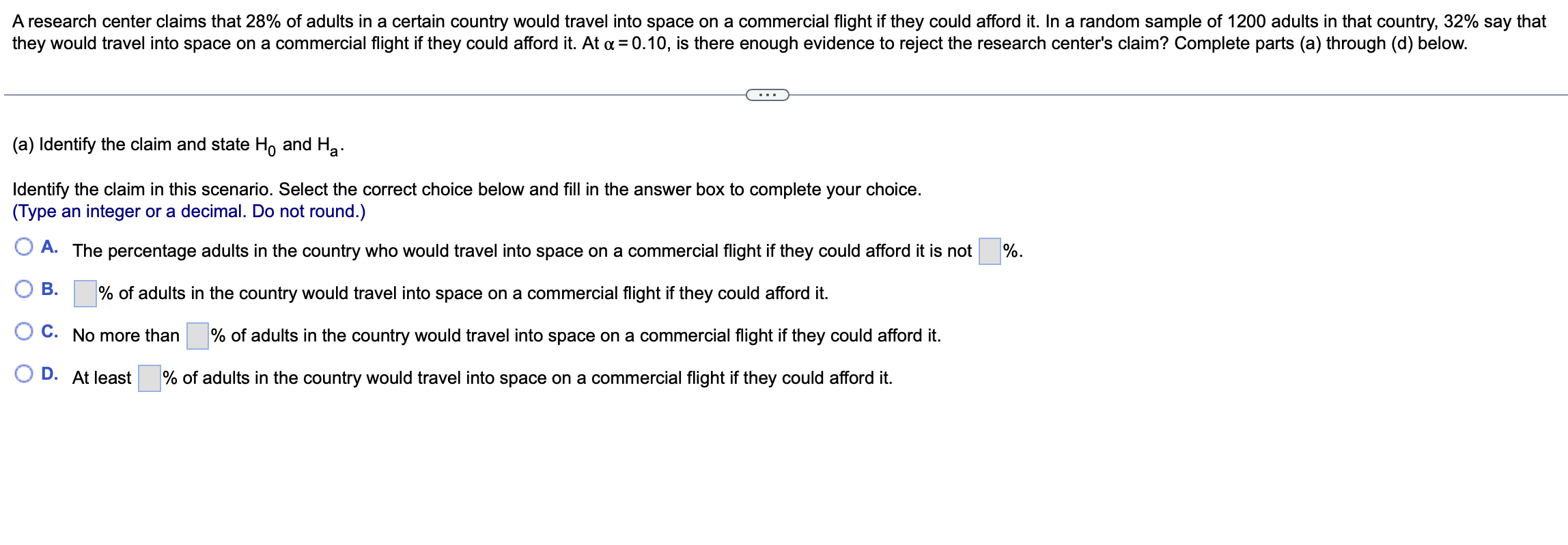Click "(a) Identify the claim and state" heading
Image resolution: width=1568 pixels, height=545 pixels.
click(x=131, y=145)
